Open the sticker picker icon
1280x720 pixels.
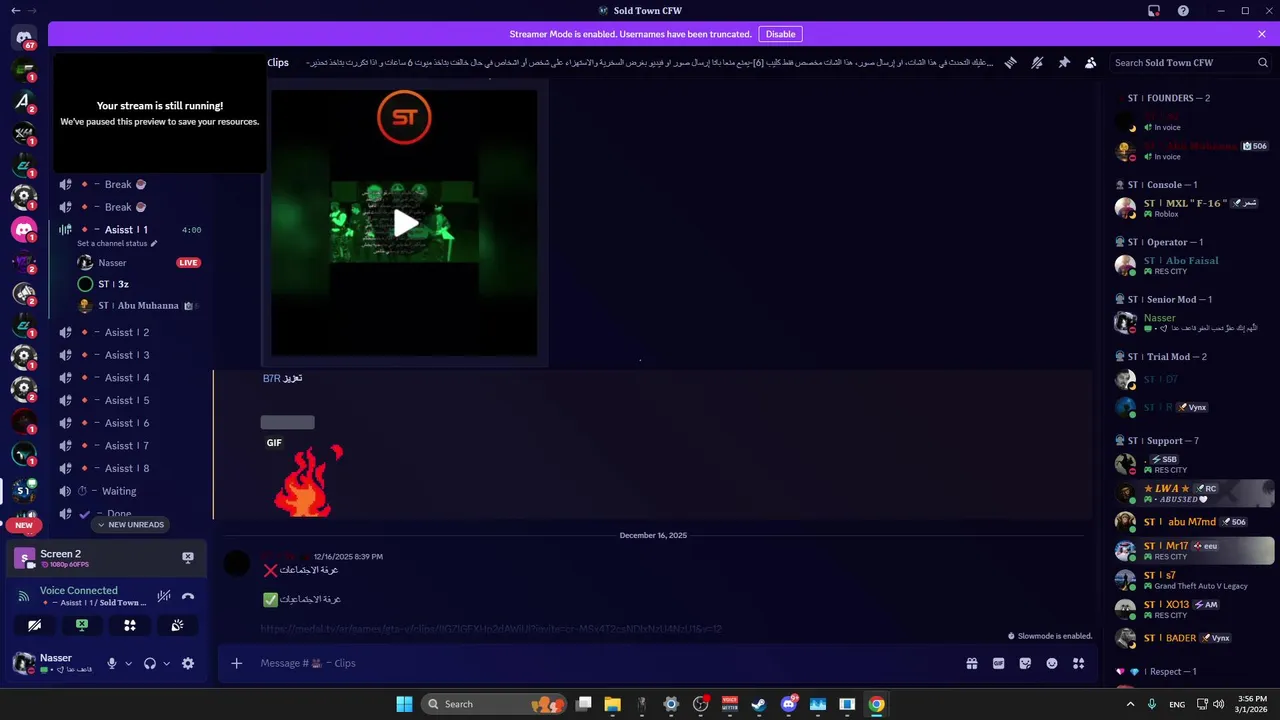pyautogui.click(x=1025, y=663)
